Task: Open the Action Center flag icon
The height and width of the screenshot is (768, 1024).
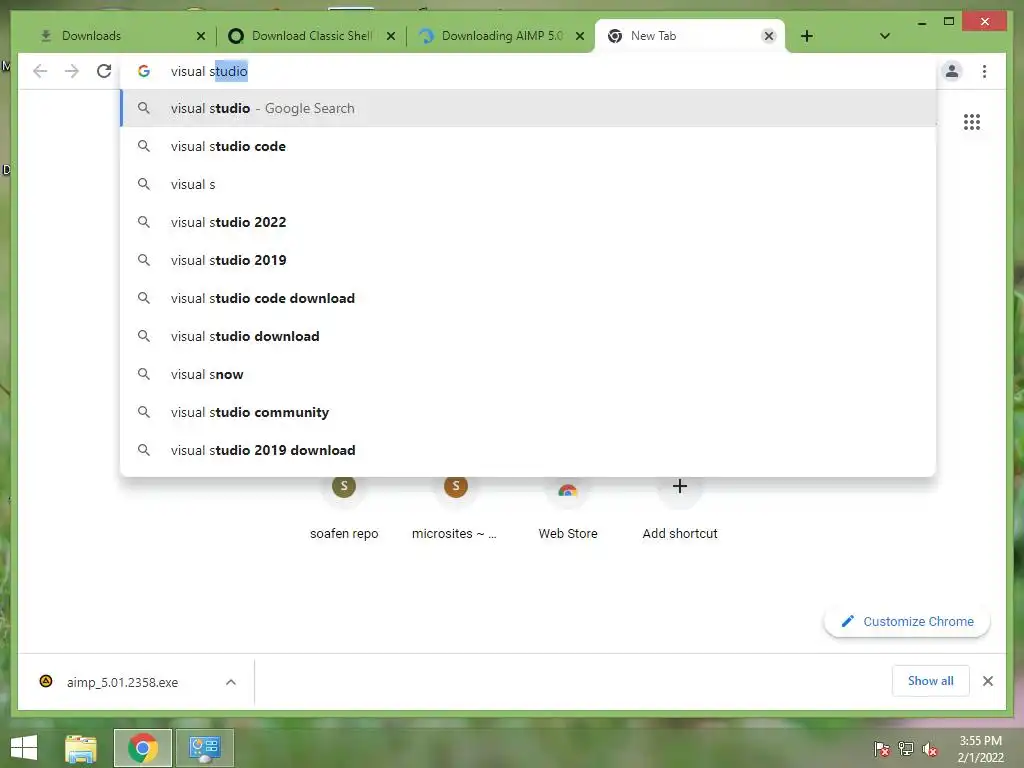Action: [882, 749]
